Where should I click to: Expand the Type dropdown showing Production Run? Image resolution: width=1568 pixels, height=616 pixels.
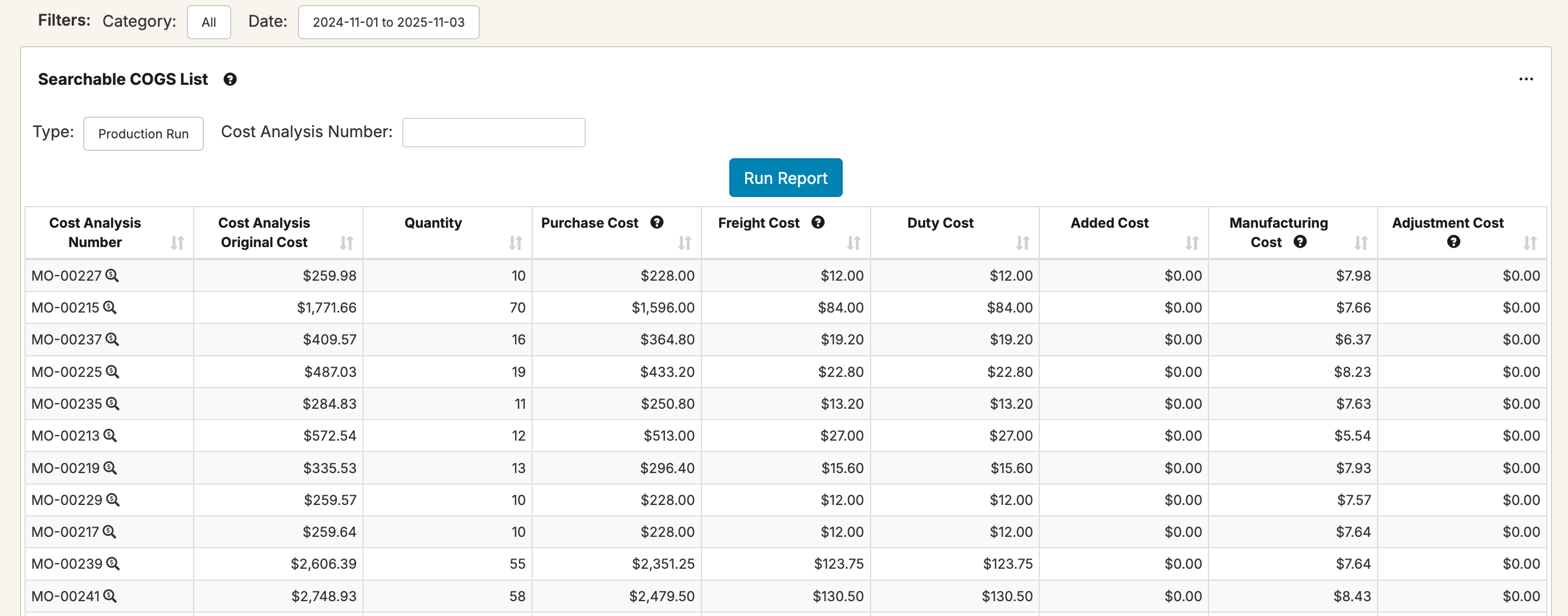pos(143,134)
